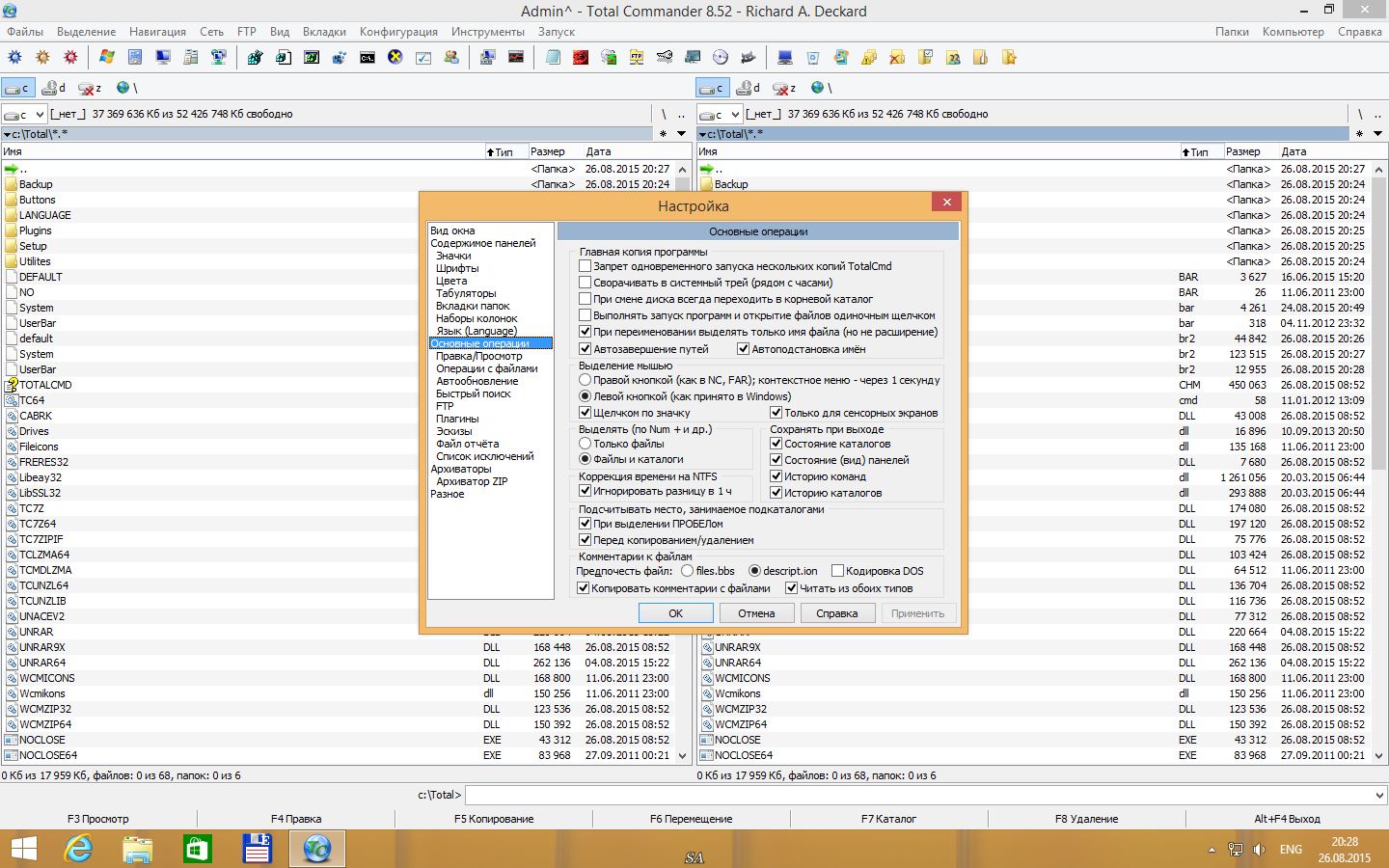Open the registry editor cube icon

coord(339,58)
